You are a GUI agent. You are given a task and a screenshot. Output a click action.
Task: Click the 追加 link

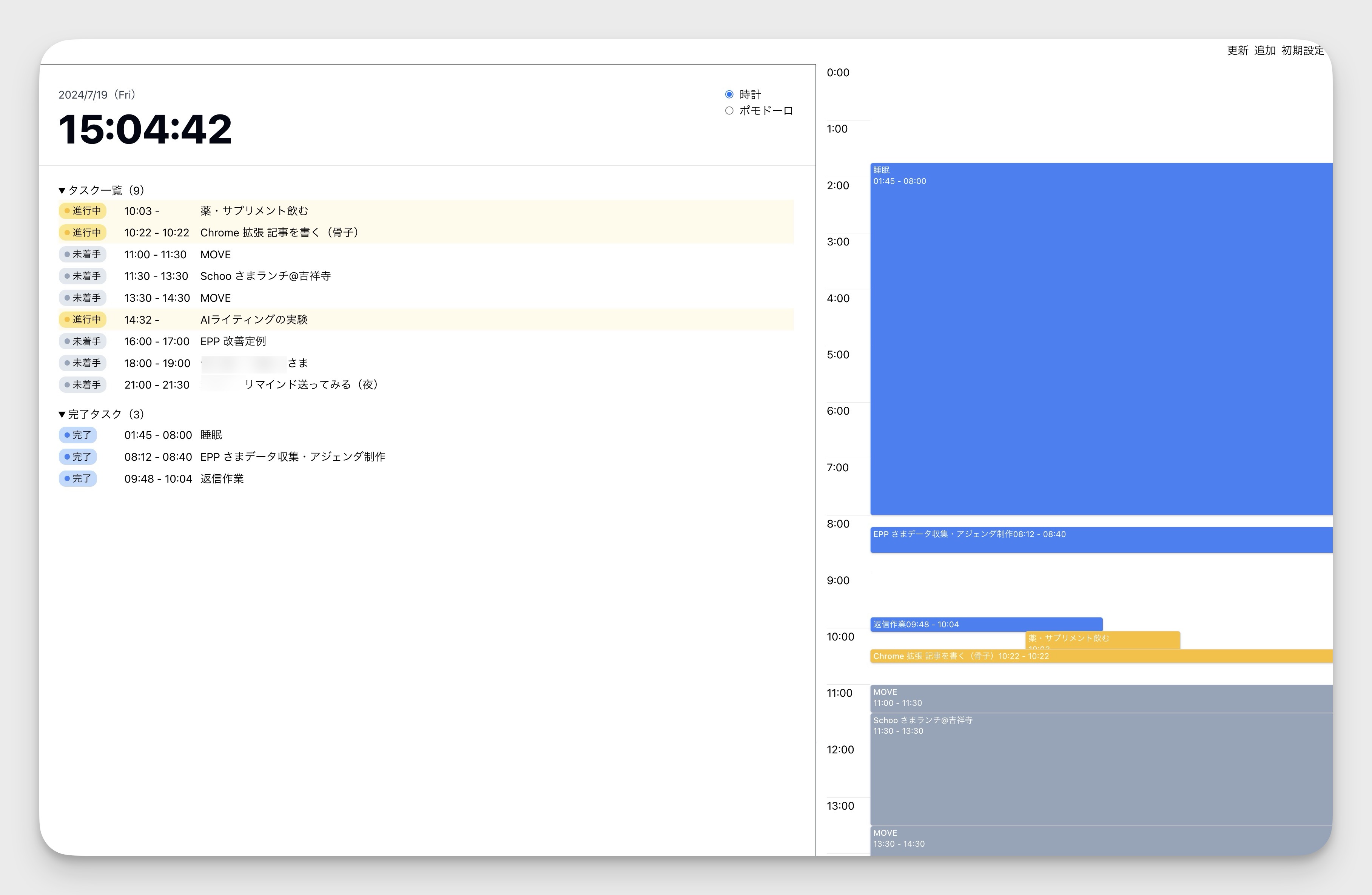tap(1265, 51)
